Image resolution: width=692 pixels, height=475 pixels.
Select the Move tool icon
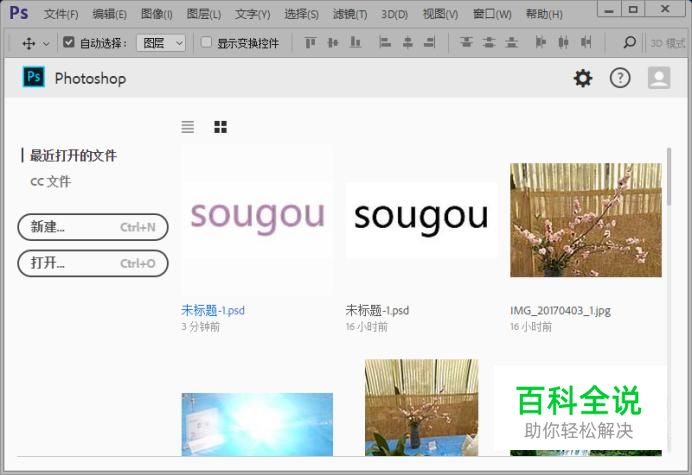(x=28, y=43)
